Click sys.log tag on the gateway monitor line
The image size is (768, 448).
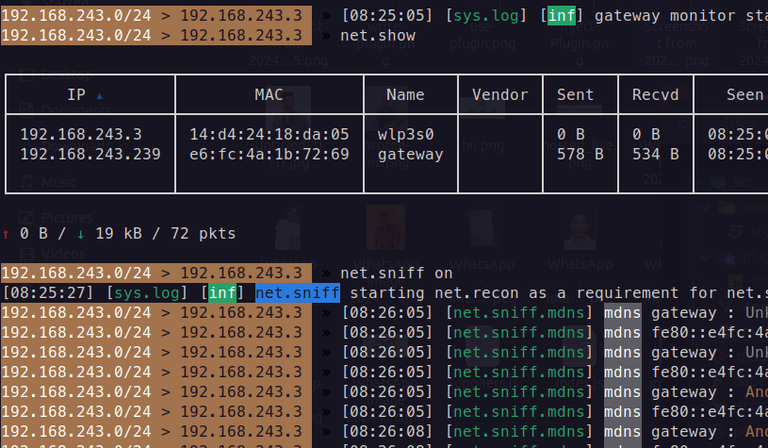(x=486, y=16)
